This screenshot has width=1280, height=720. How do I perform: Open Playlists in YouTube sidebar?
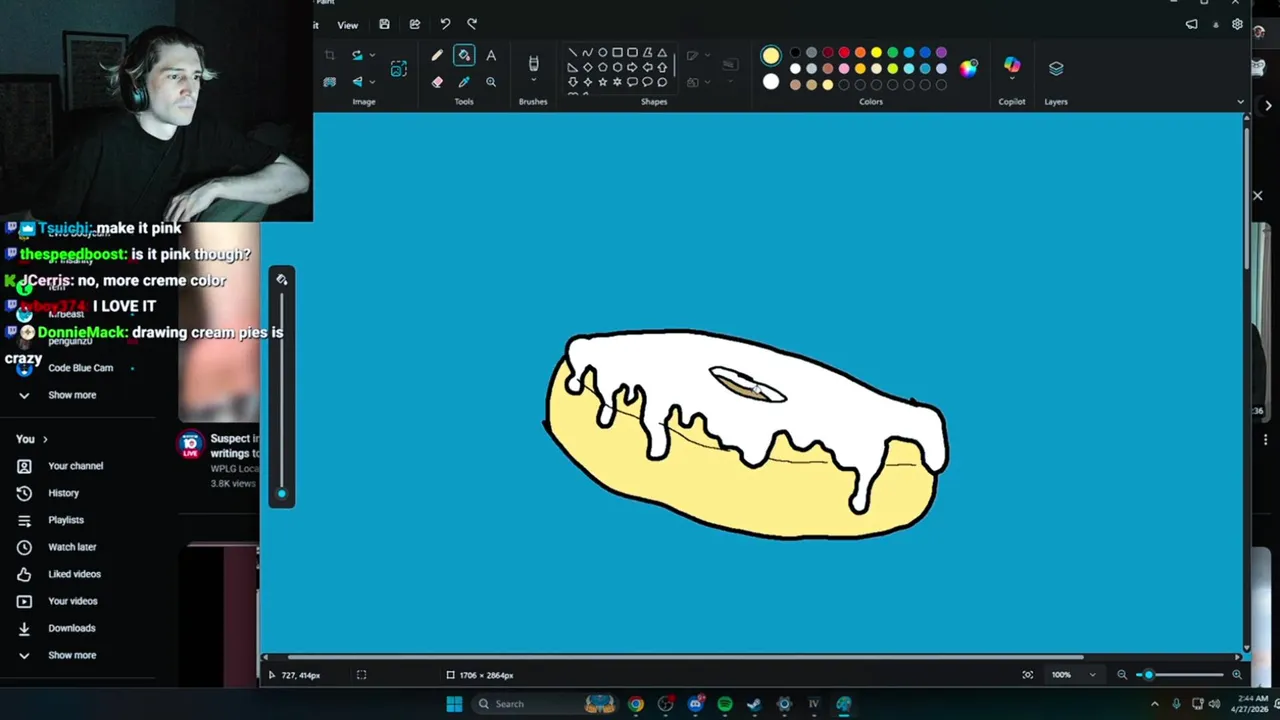pyautogui.click(x=66, y=520)
